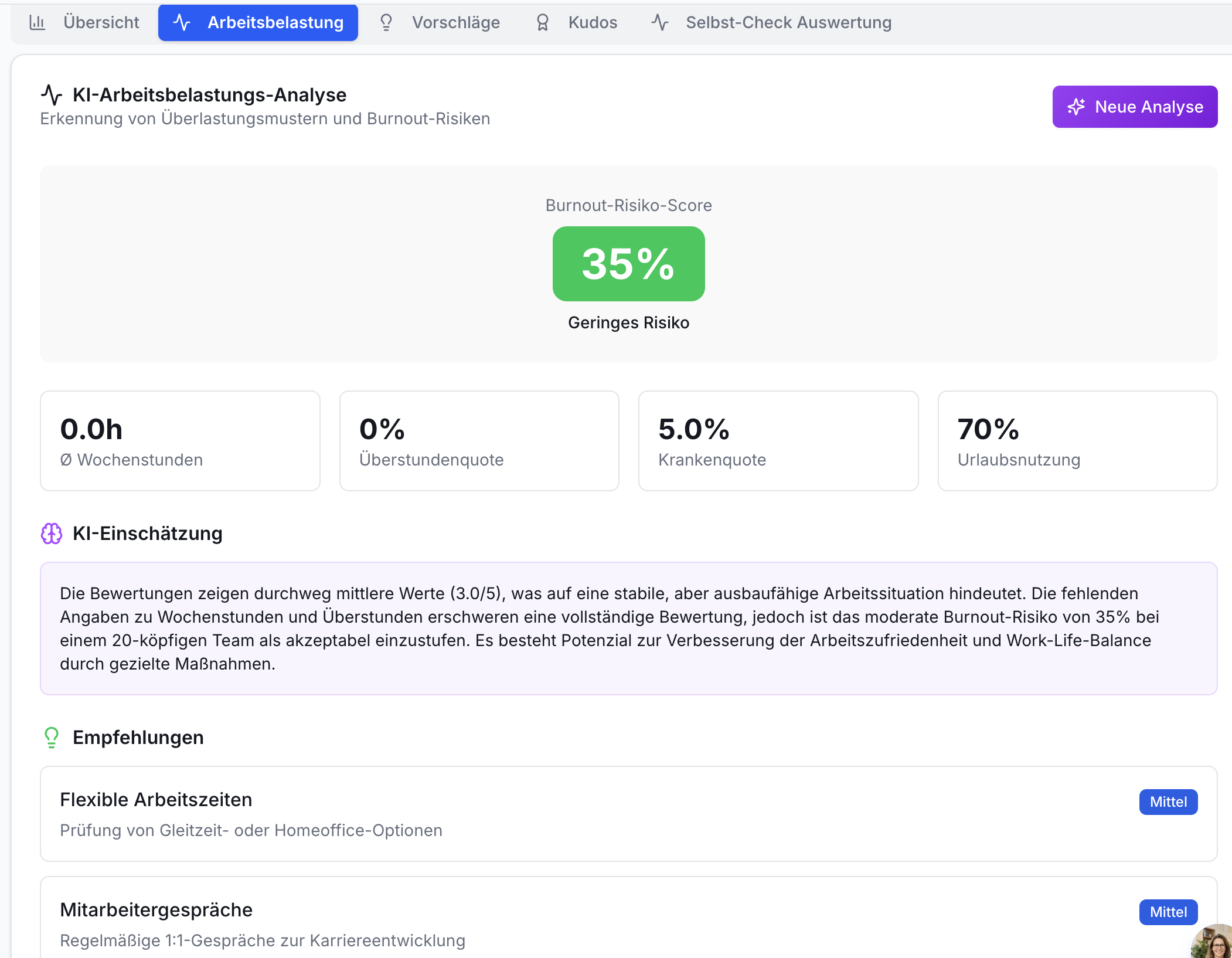1232x958 pixels.
Task: Select the Arbeitsbelastung tab
Action: [x=258, y=22]
